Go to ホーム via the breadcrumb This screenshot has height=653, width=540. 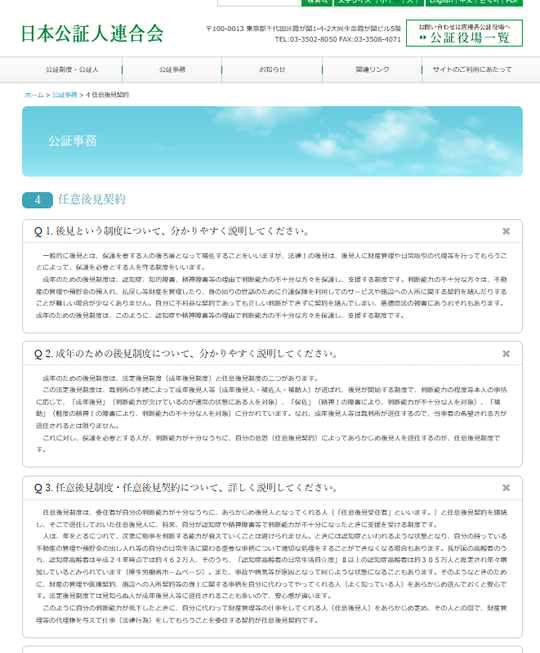34,95
